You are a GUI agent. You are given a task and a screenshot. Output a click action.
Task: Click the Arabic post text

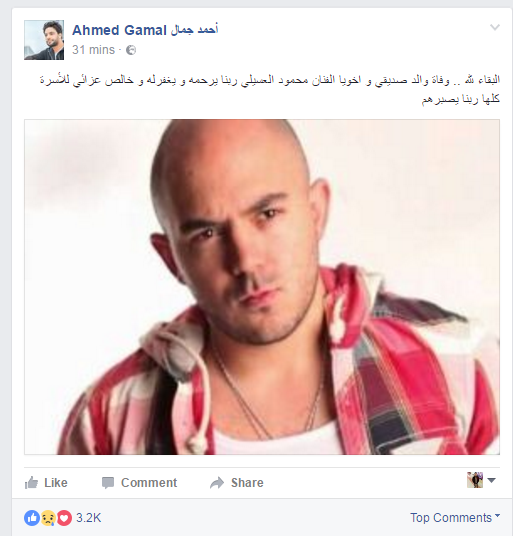270,89
